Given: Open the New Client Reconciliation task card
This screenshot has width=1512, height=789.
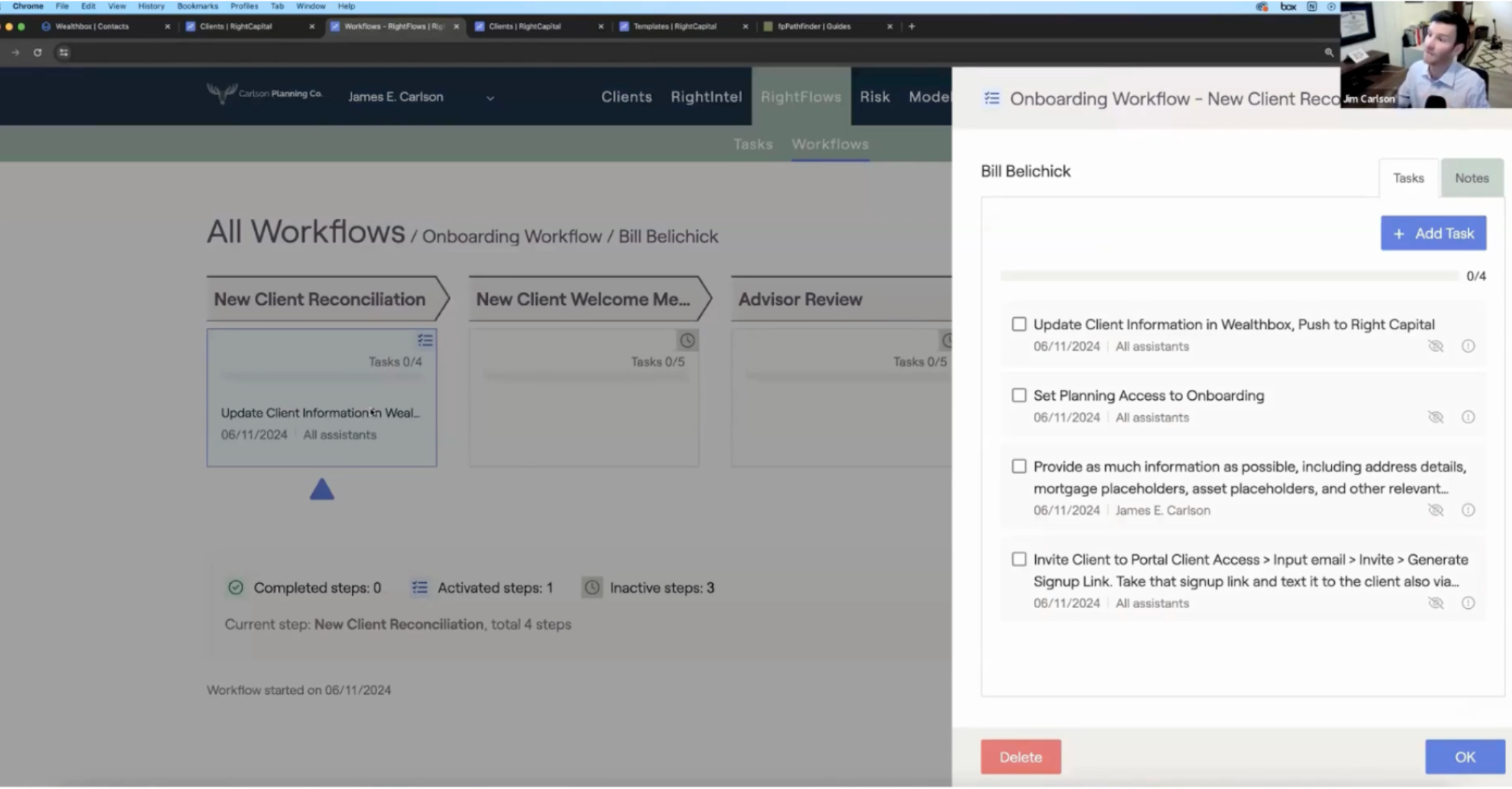Looking at the screenshot, I should (x=322, y=398).
